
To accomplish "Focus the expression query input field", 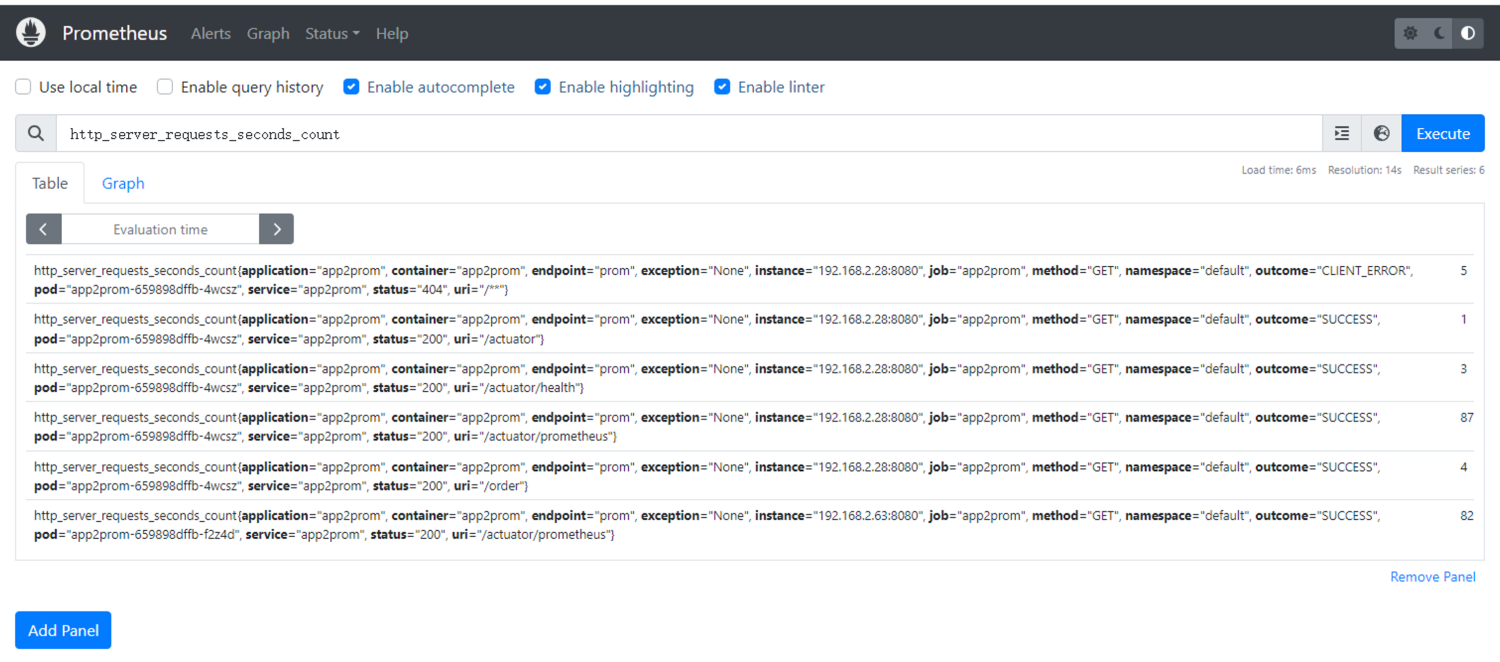I will pyautogui.click(x=689, y=133).
